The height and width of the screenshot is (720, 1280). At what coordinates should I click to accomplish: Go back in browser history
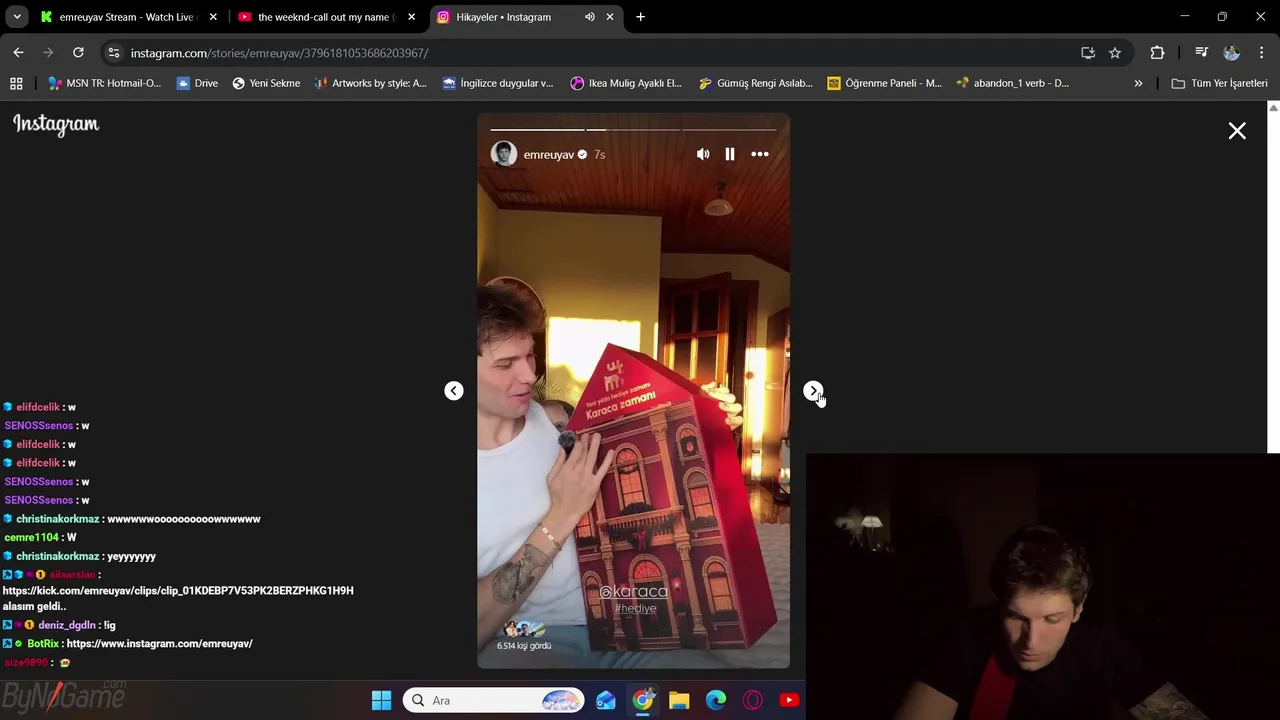(x=18, y=53)
